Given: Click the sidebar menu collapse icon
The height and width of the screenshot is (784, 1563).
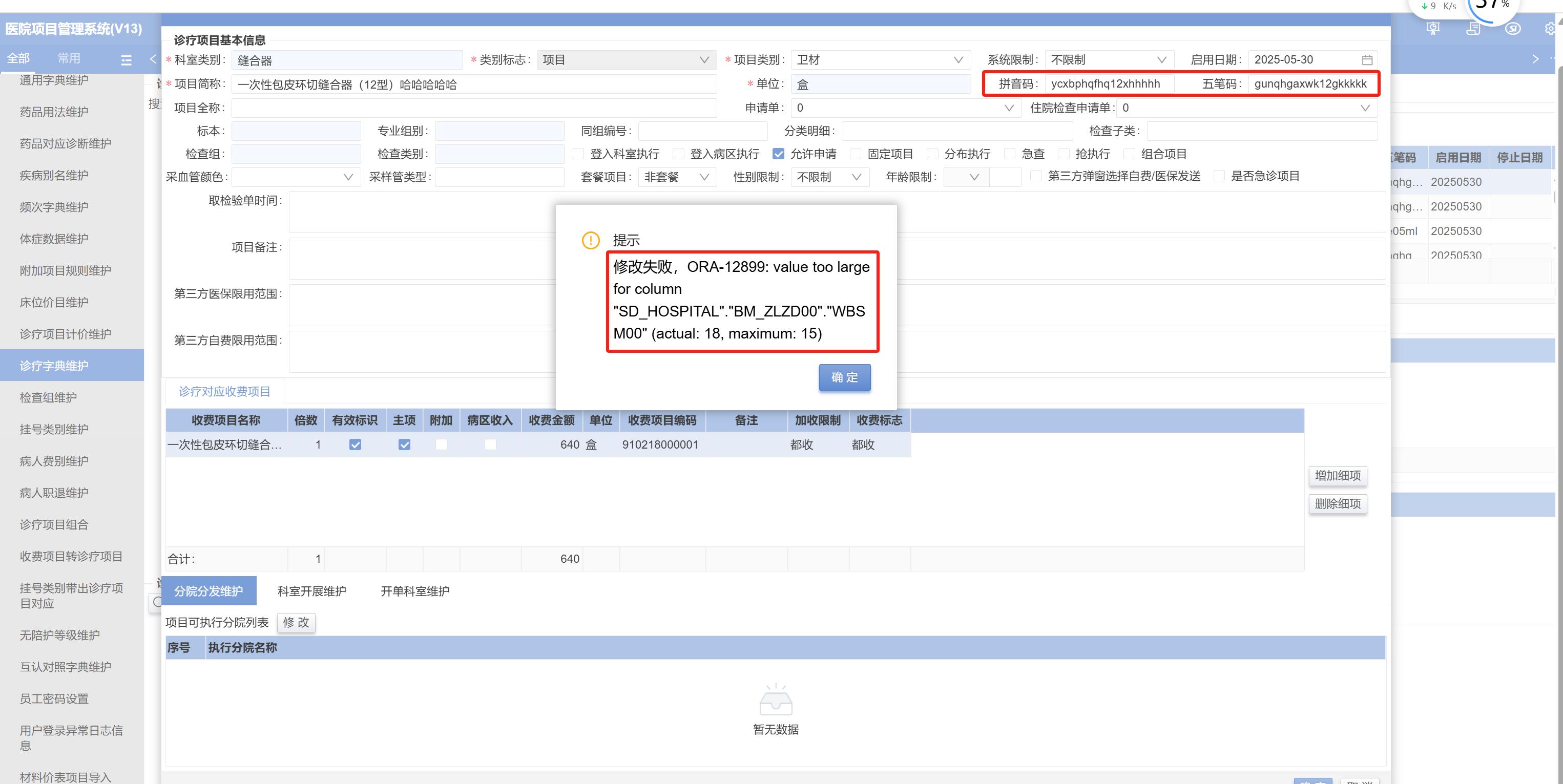Looking at the screenshot, I should 126,60.
